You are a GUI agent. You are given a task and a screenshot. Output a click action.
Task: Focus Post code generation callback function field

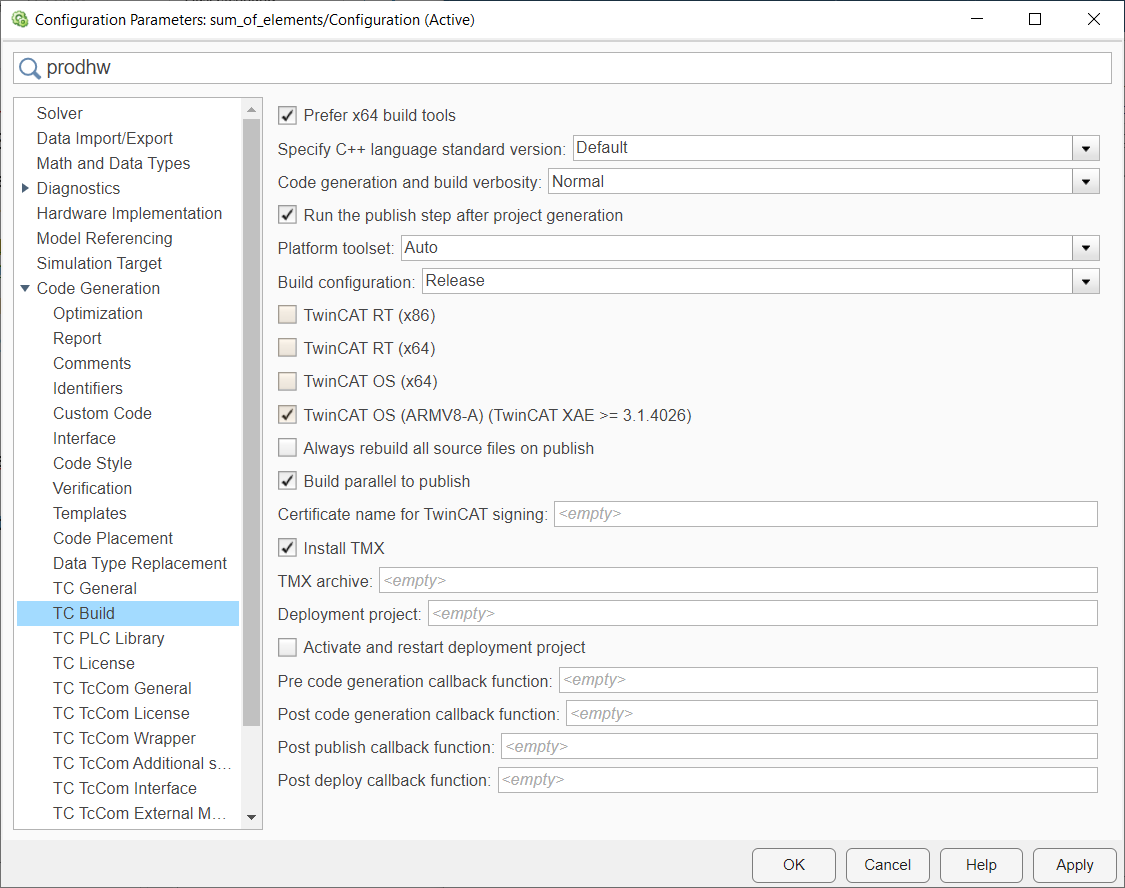(832, 714)
